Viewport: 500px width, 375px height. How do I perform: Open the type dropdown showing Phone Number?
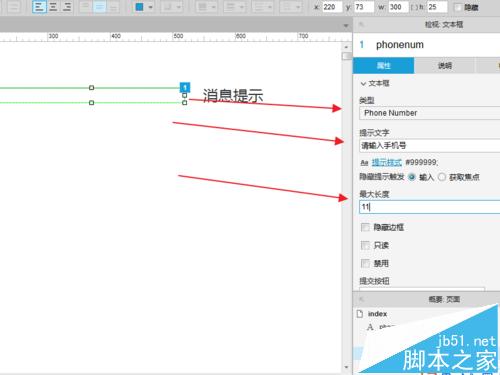click(430, 113)
